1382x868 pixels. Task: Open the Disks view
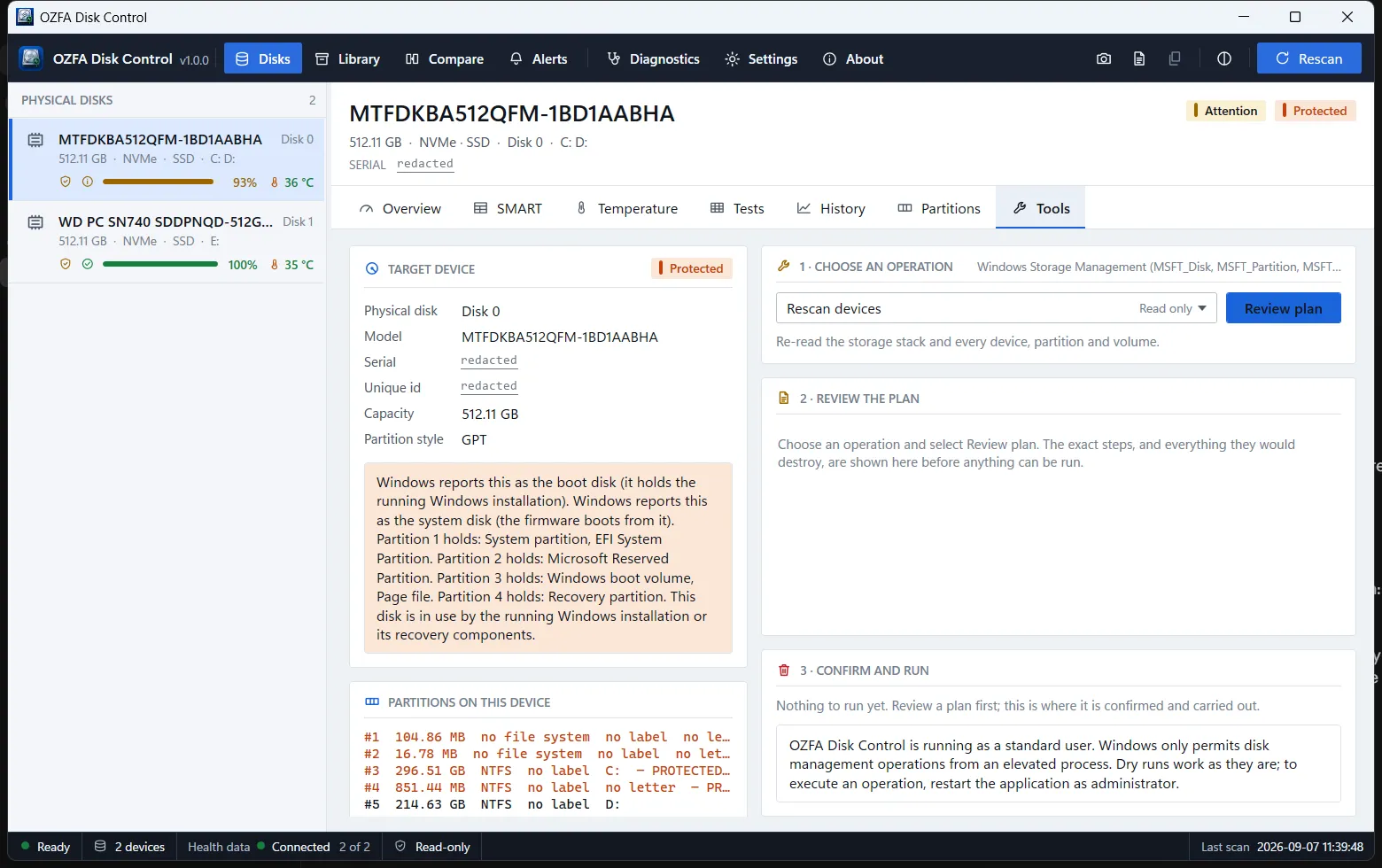(x=263, y=58)
